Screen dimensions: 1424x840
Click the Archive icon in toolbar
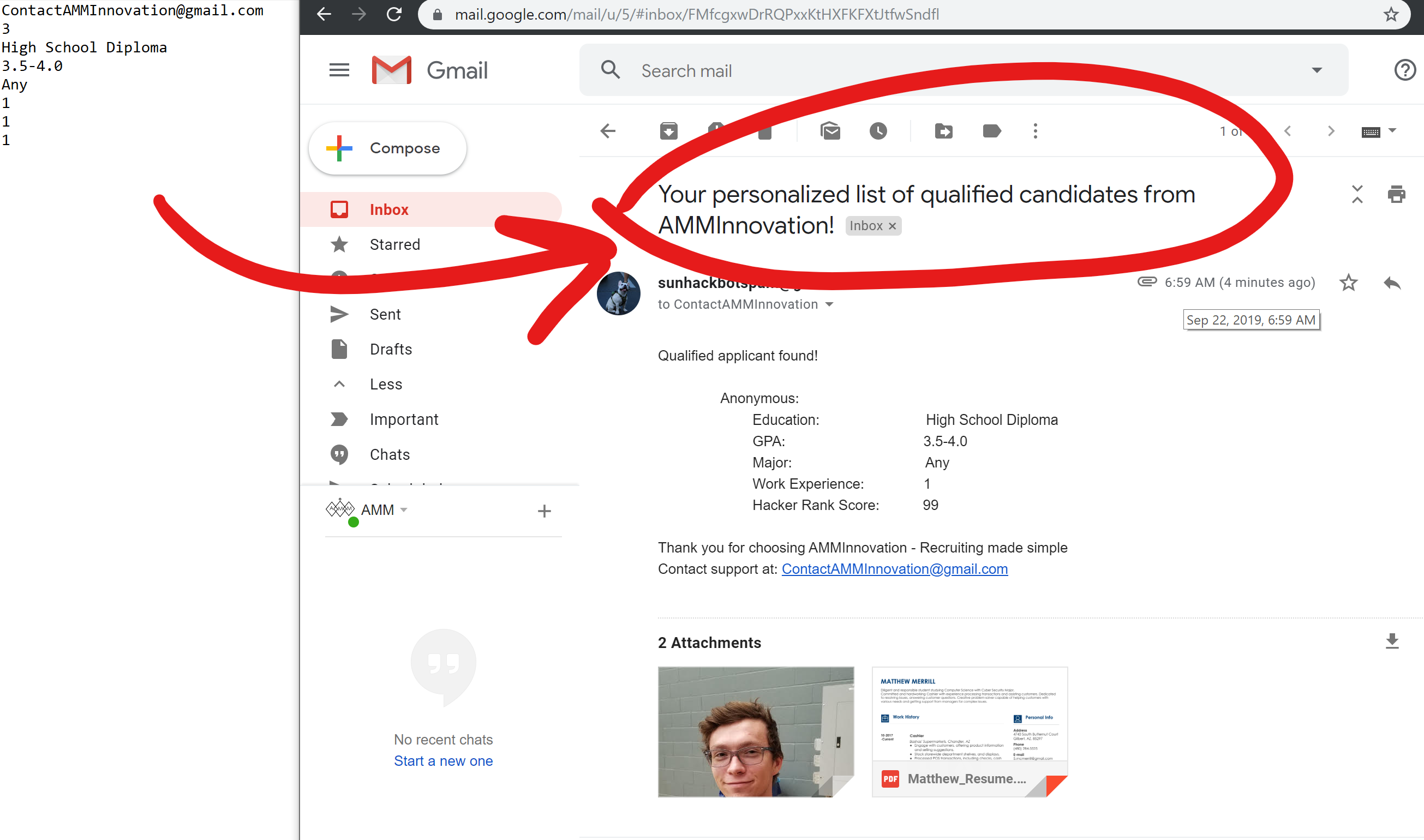tap(668, 131)
